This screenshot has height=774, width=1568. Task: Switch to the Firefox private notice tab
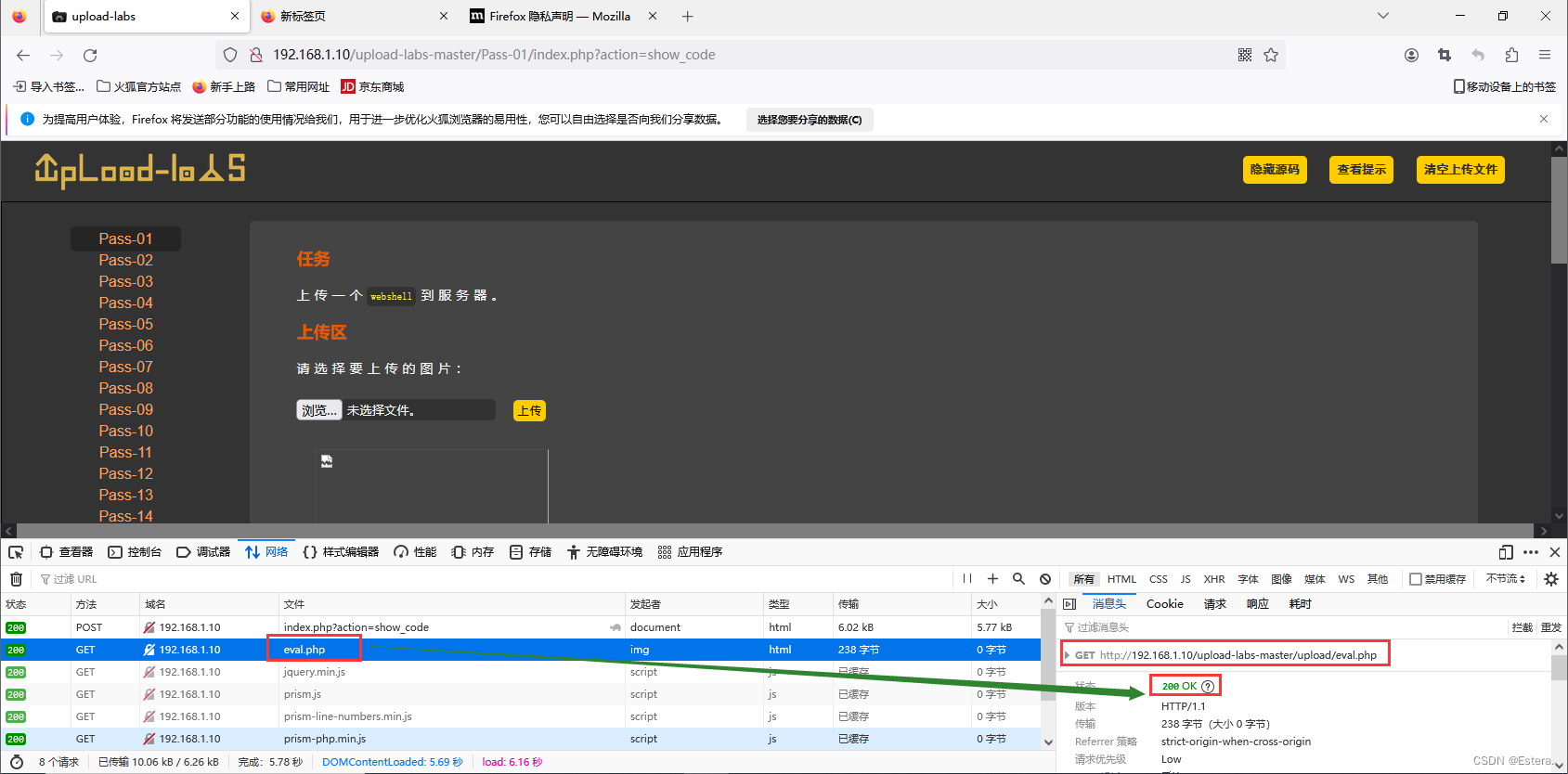pyautogui.click(x=561, y=16)
